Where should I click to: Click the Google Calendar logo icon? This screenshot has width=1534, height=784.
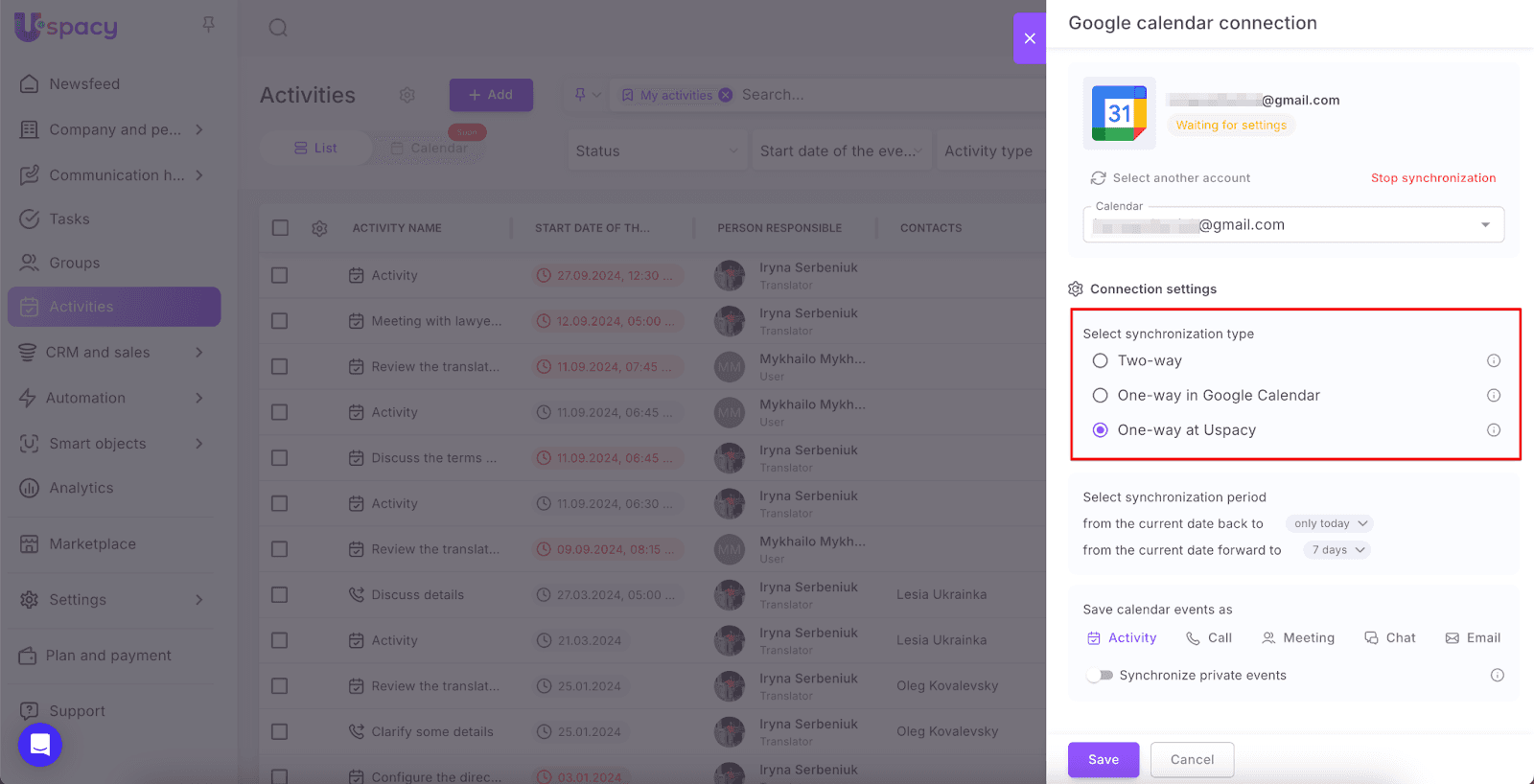[x=1119, y=113]
